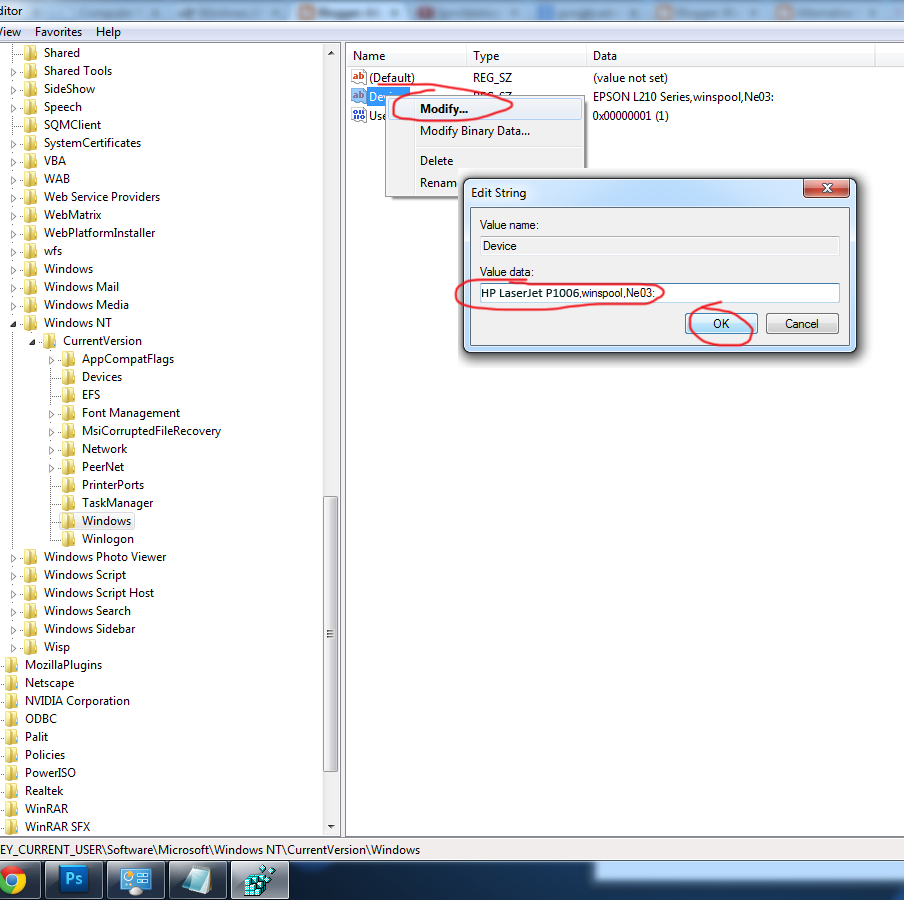Click the Type column header
The height and width of the screenshot is (900, 904).
point(526,56)
